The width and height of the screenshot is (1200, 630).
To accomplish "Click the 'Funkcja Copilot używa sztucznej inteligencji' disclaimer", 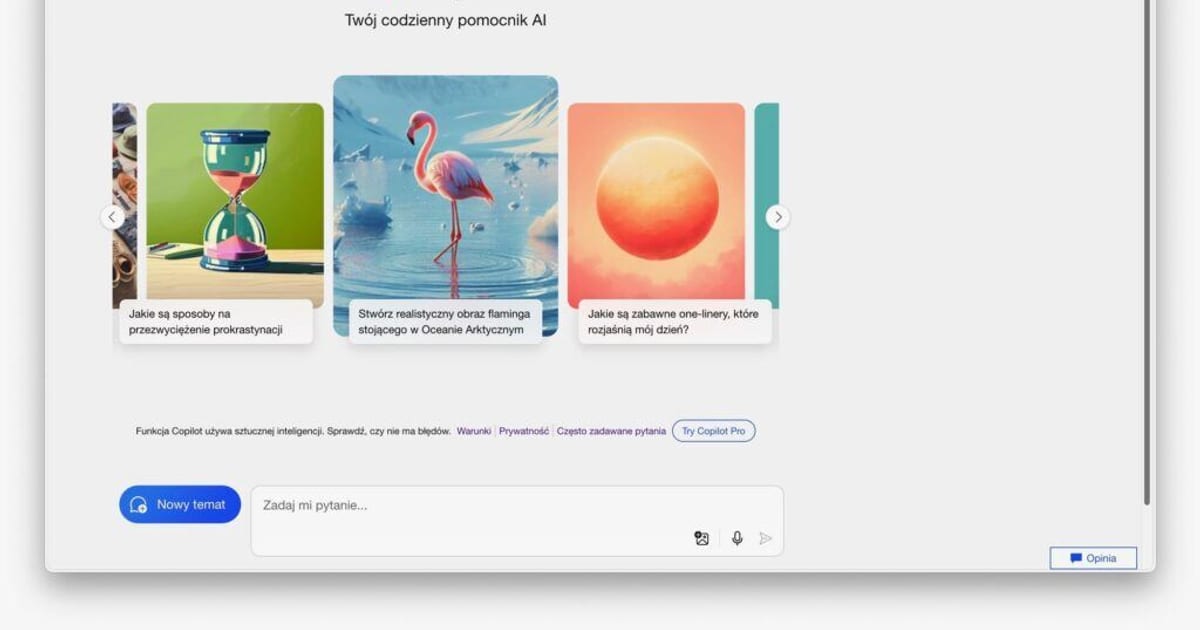I will pyautogui.click(x=293, y=431).
